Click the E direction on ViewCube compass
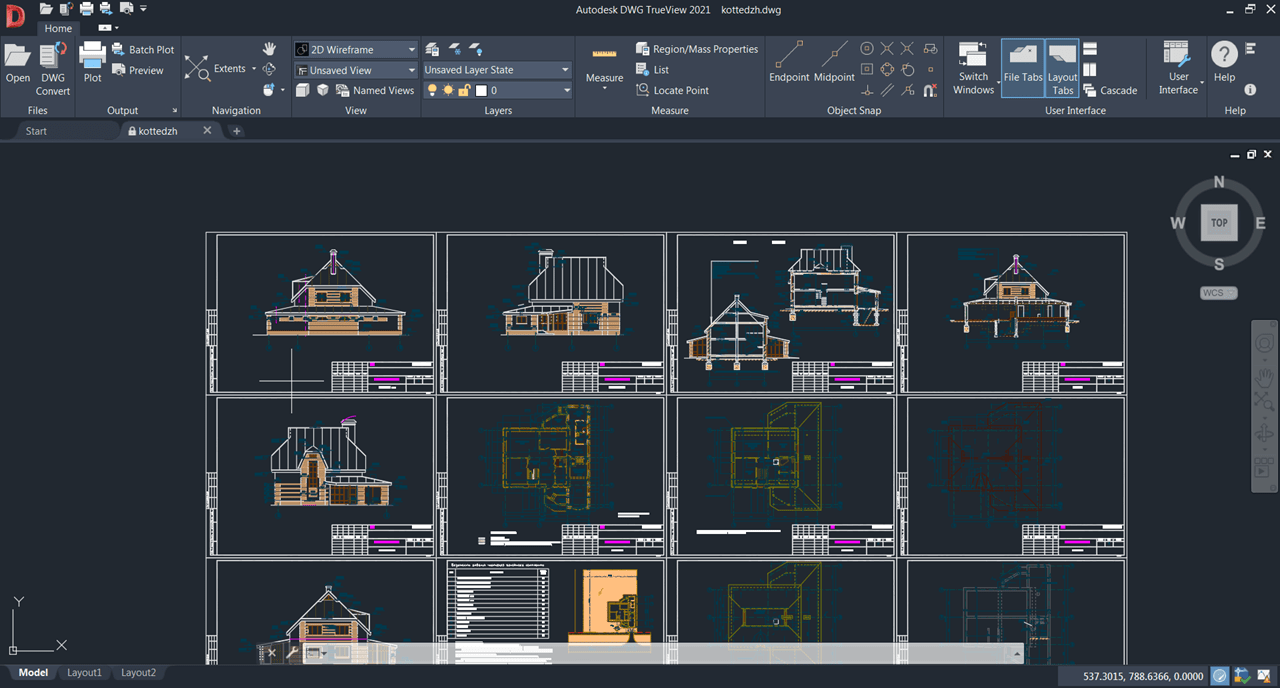Screen dimensions: 1280x688 [1261, 223]
